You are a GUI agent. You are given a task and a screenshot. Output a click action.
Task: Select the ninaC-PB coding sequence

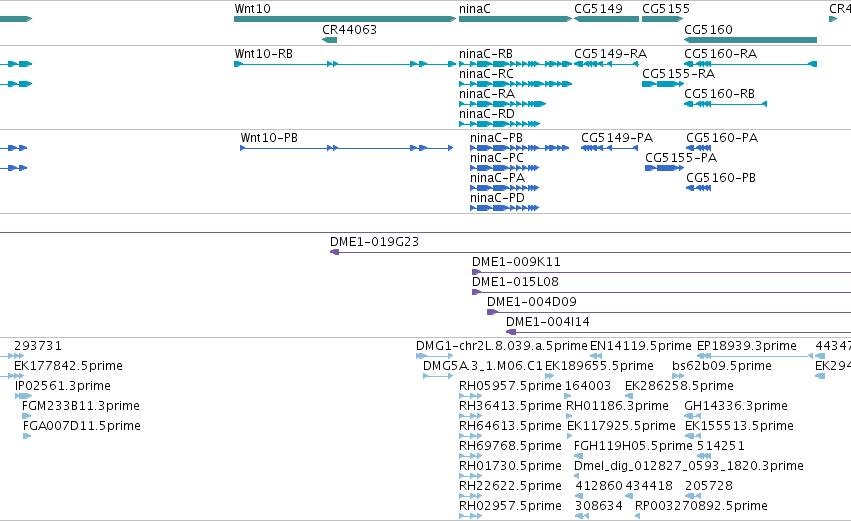coord(519,148)
